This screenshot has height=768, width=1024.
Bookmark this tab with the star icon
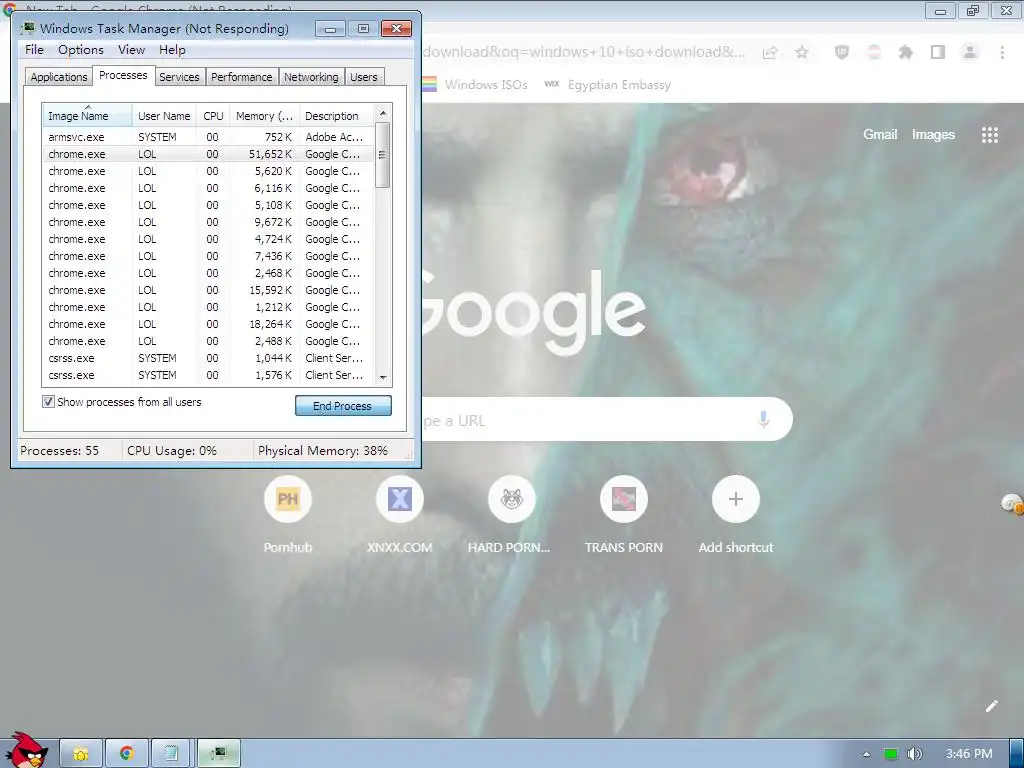(x=802, y=52)
